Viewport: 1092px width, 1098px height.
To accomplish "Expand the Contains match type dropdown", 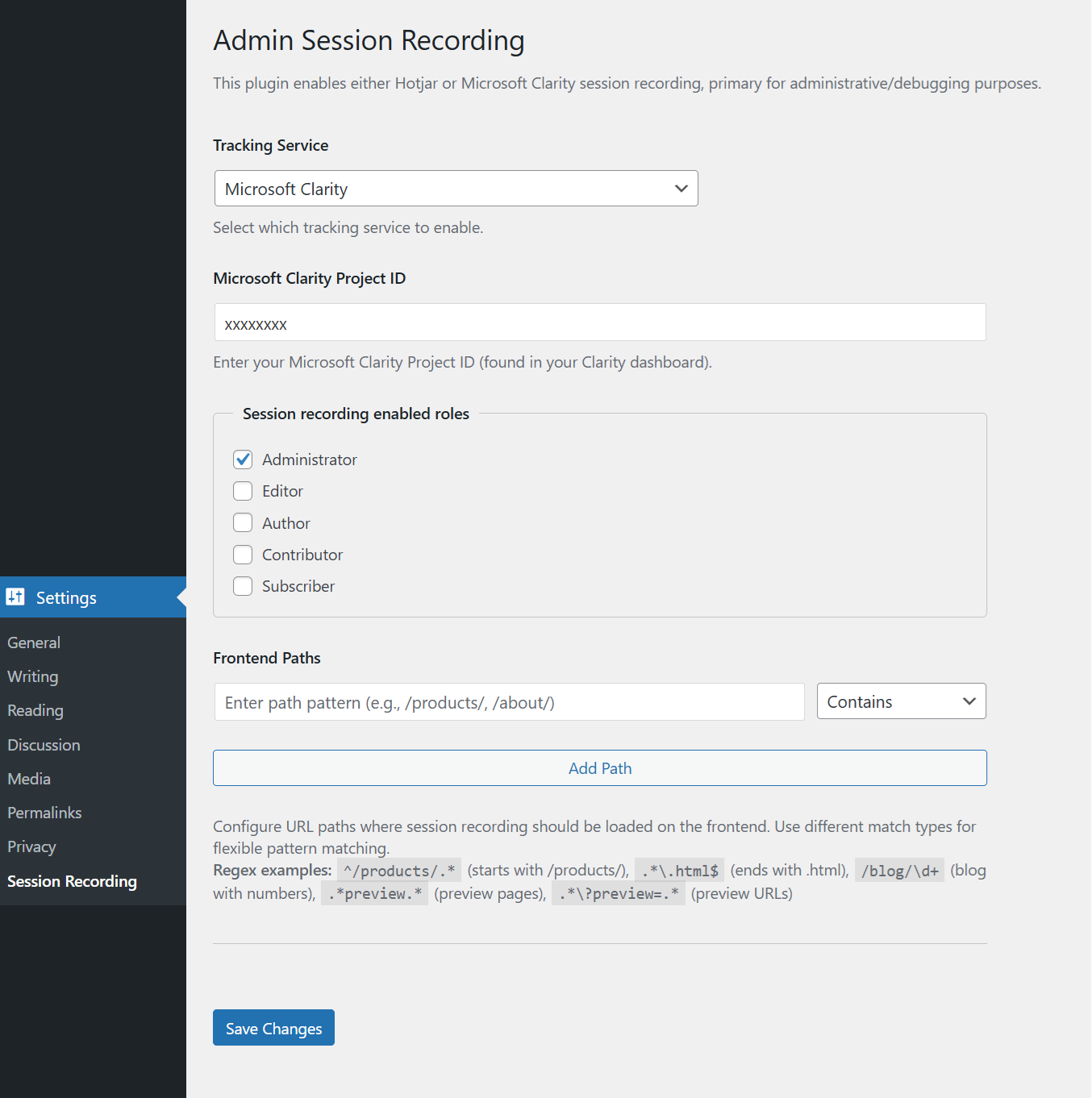I will (x=901, y=701).
